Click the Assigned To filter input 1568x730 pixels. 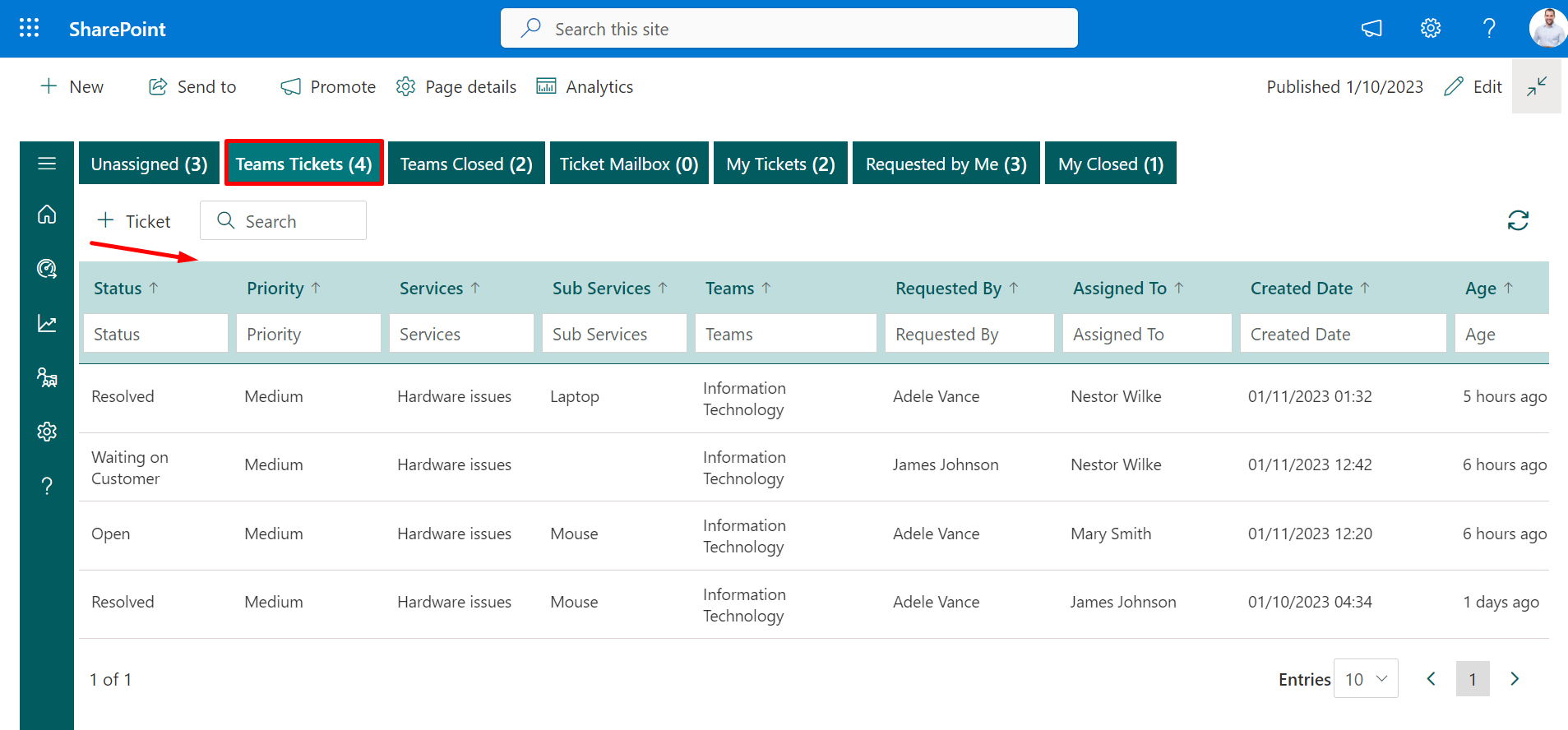click(1147, 334)
